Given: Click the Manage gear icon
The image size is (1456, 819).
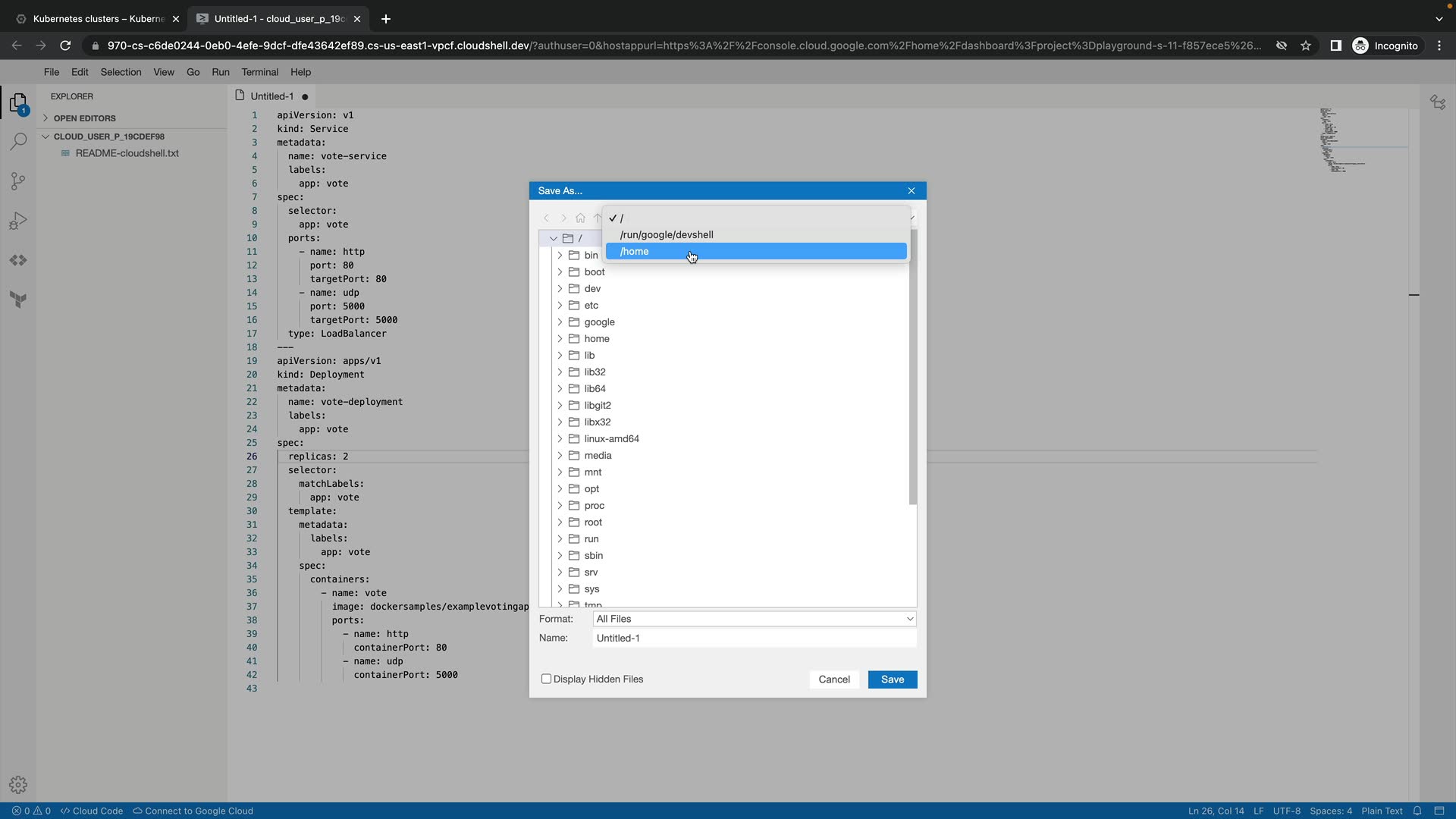Looking at the screenshot, I should tap(18, 785).
